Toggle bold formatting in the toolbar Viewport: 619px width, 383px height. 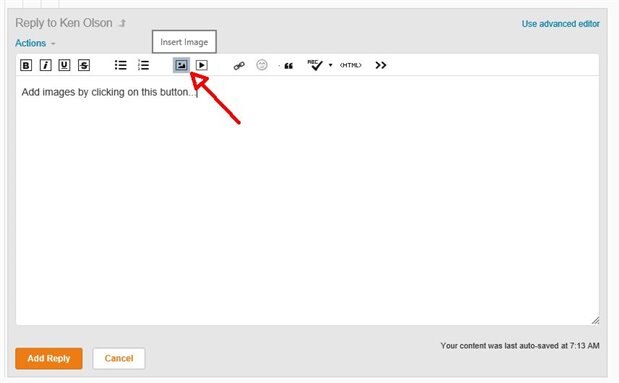(x=26, y=65)
